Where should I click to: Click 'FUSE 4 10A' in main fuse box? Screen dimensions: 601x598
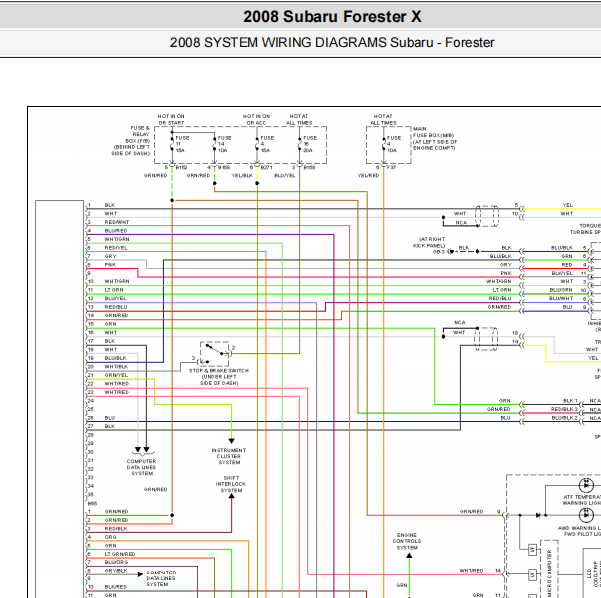click(394, 144)
